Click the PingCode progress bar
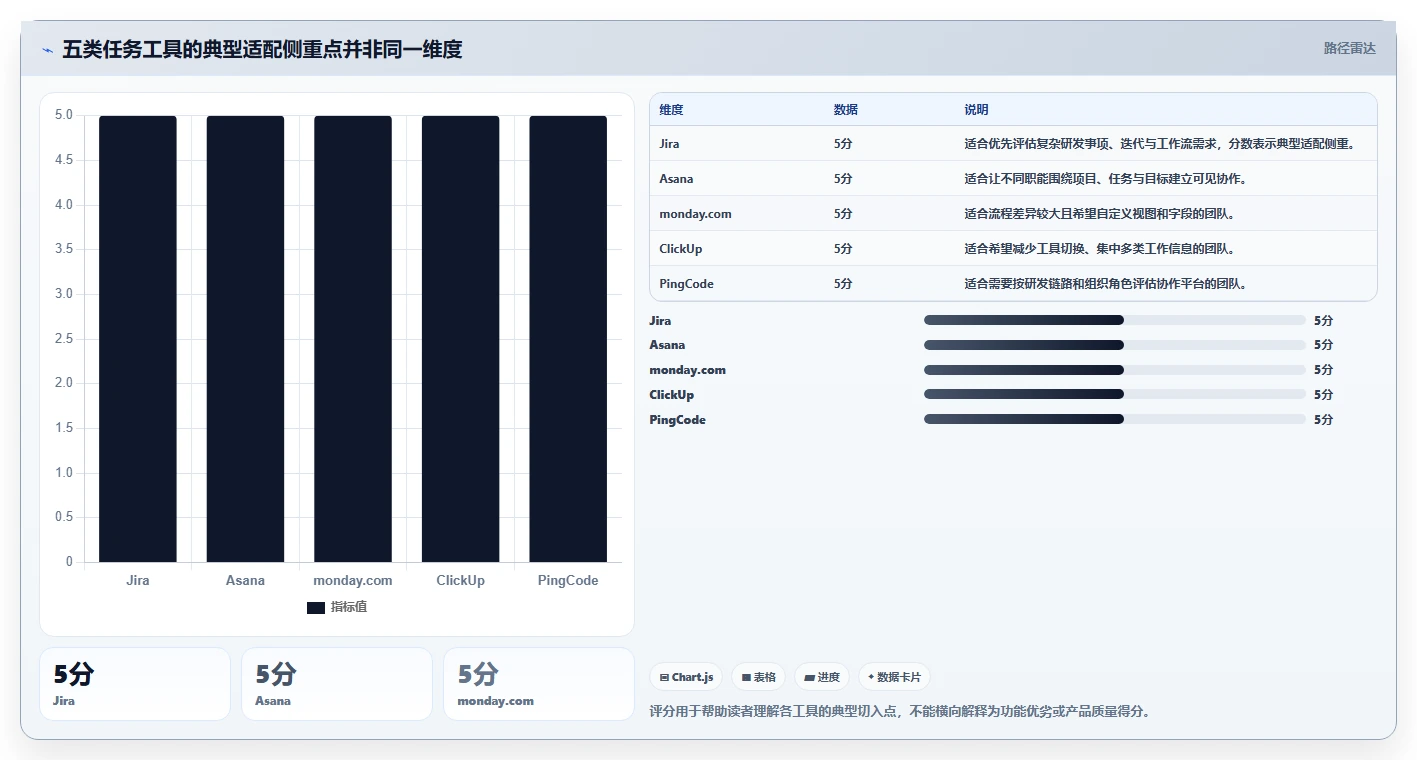Viewport: 1417px width, 760px height. coord(1115,419)
